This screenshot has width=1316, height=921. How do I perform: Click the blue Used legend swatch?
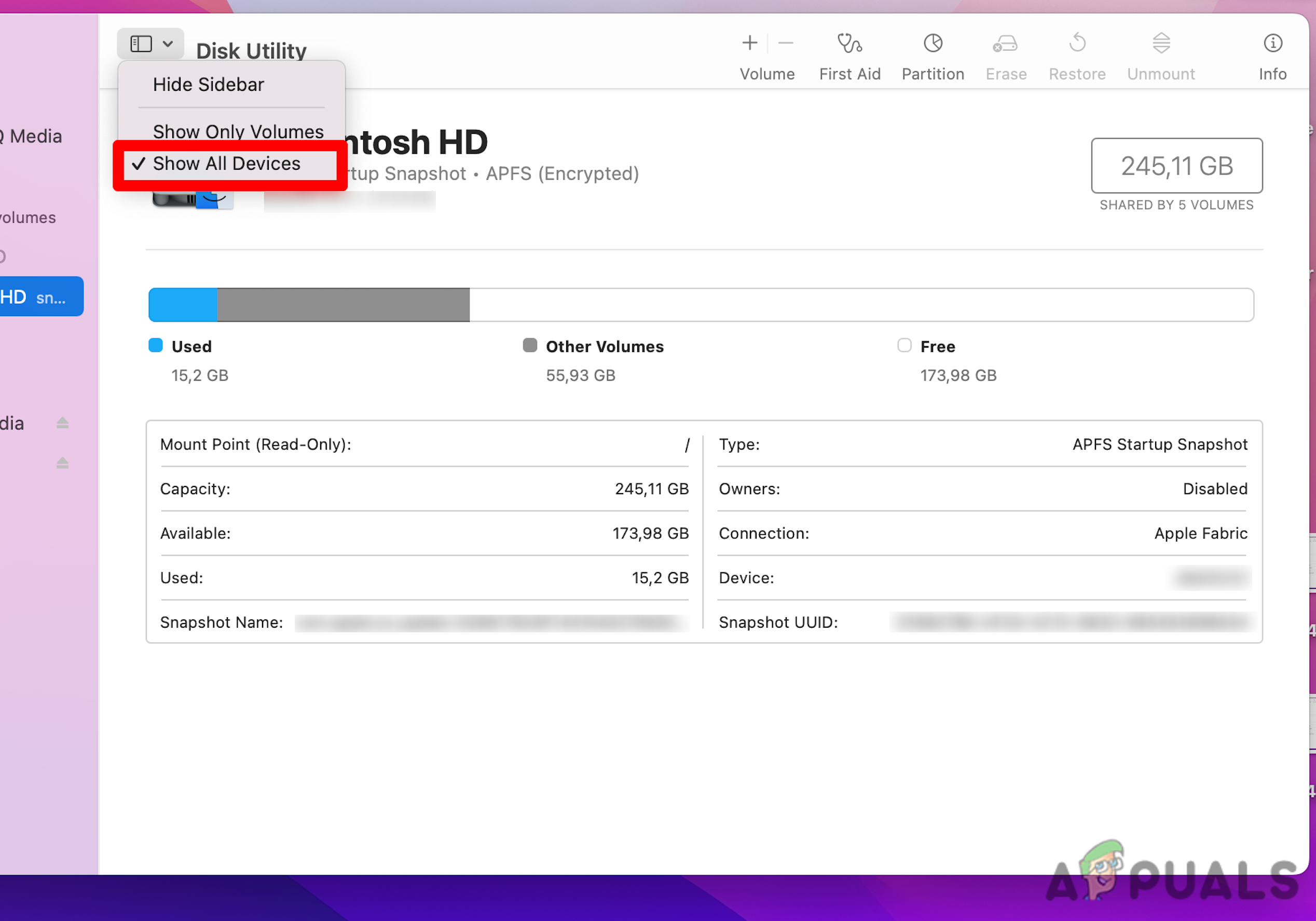click(155, 345)
